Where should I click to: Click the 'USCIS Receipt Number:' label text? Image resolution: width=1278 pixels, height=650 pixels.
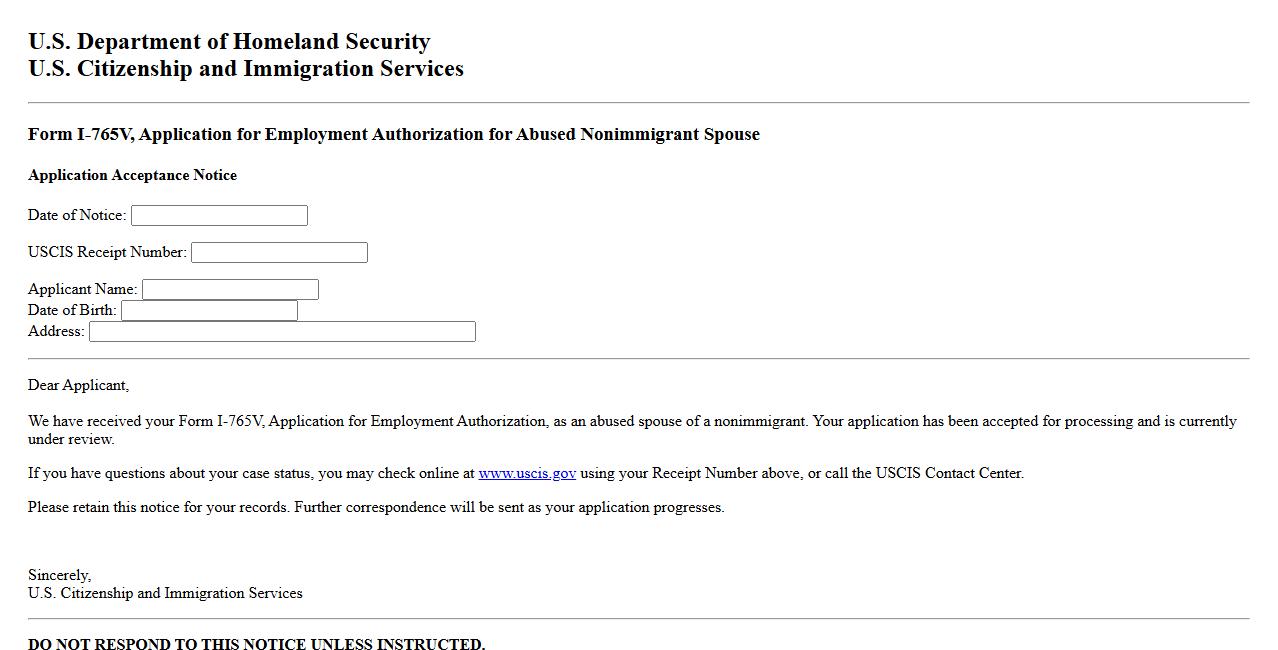[x=107, y=253]
